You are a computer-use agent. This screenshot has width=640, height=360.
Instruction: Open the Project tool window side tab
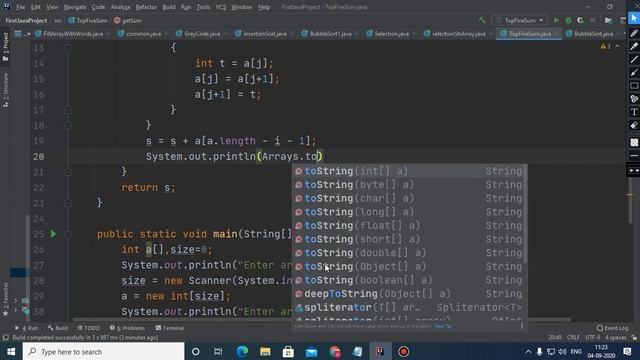click(x=5, y=47)
